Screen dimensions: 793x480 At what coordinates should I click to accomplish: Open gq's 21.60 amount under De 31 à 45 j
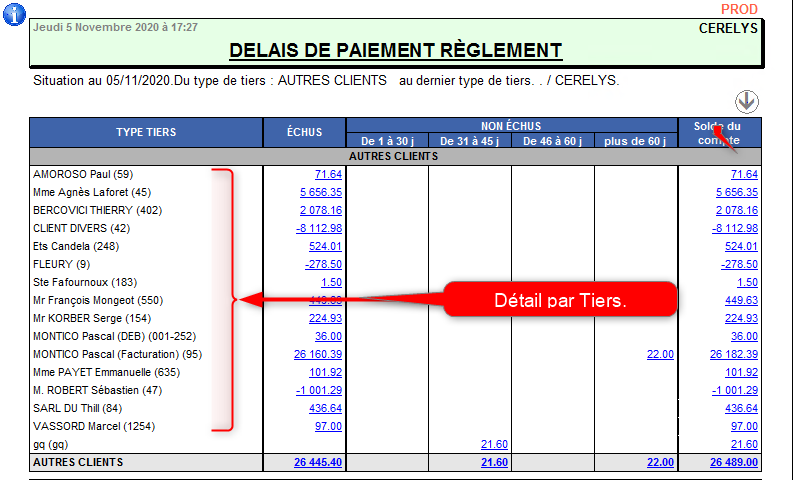(494, 444)
